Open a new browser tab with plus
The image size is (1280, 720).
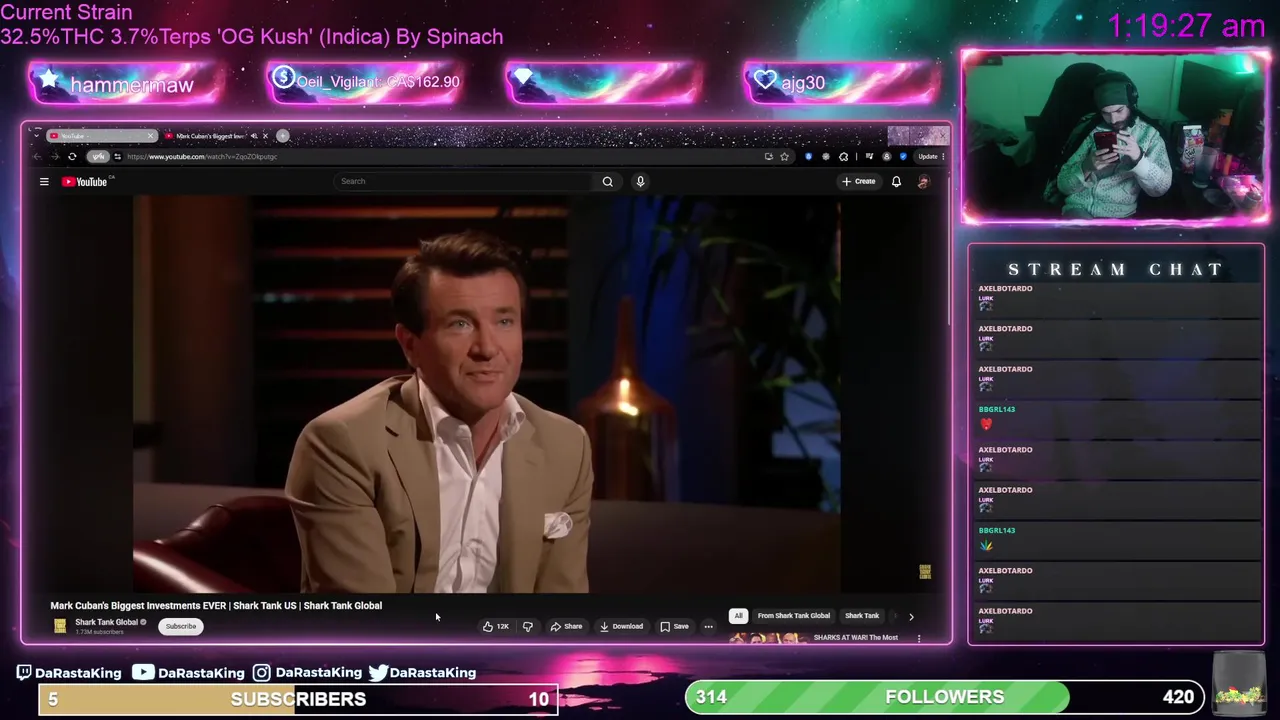(x=282, y=136)
